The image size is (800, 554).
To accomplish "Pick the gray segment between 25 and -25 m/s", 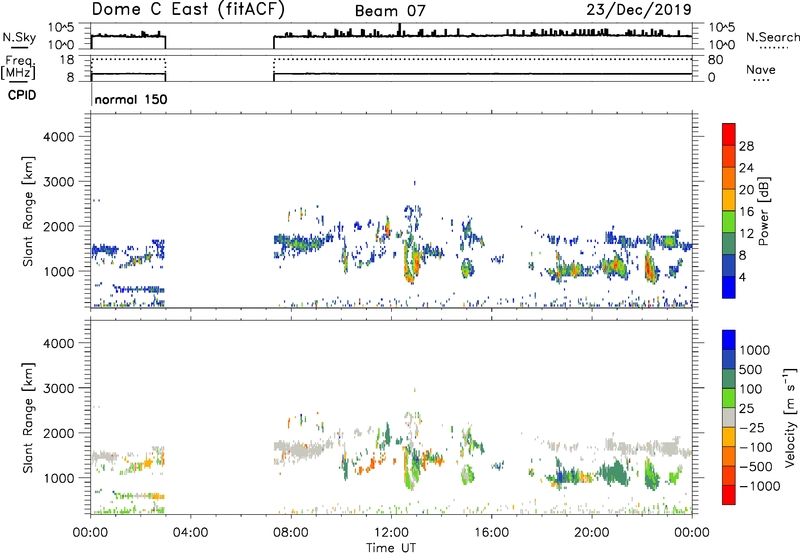I will pos(729,417).
